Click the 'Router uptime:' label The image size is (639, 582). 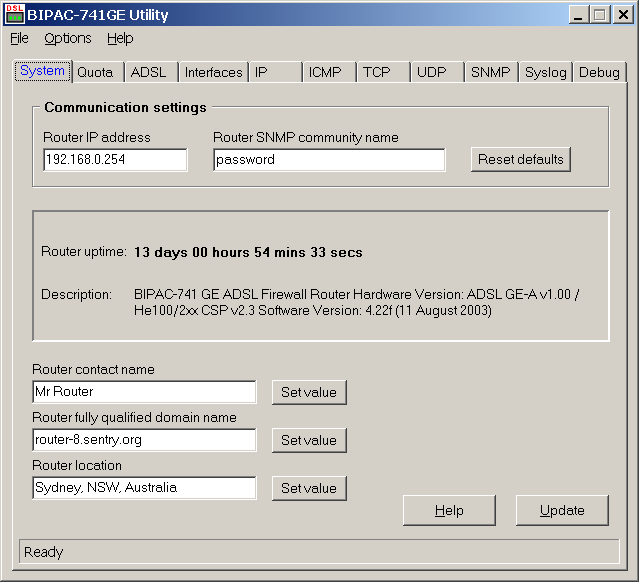(x=84, y=252)
